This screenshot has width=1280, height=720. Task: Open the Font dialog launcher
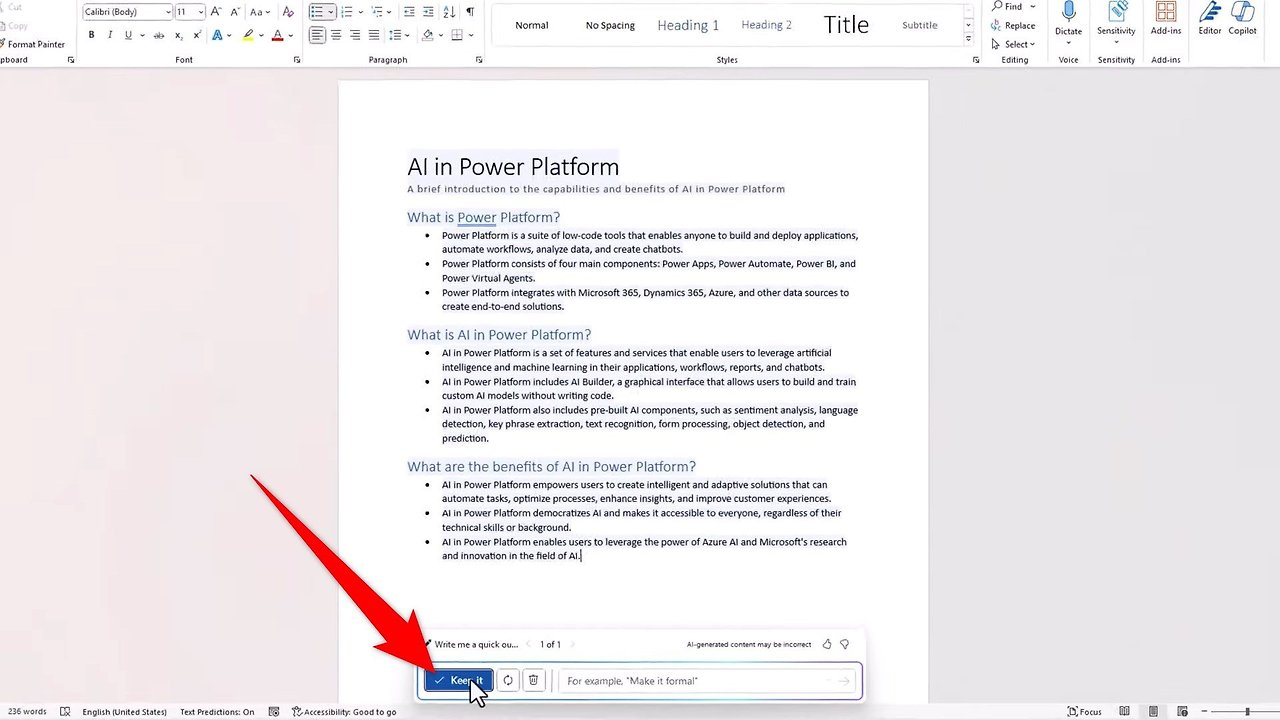tap(297, 60)
